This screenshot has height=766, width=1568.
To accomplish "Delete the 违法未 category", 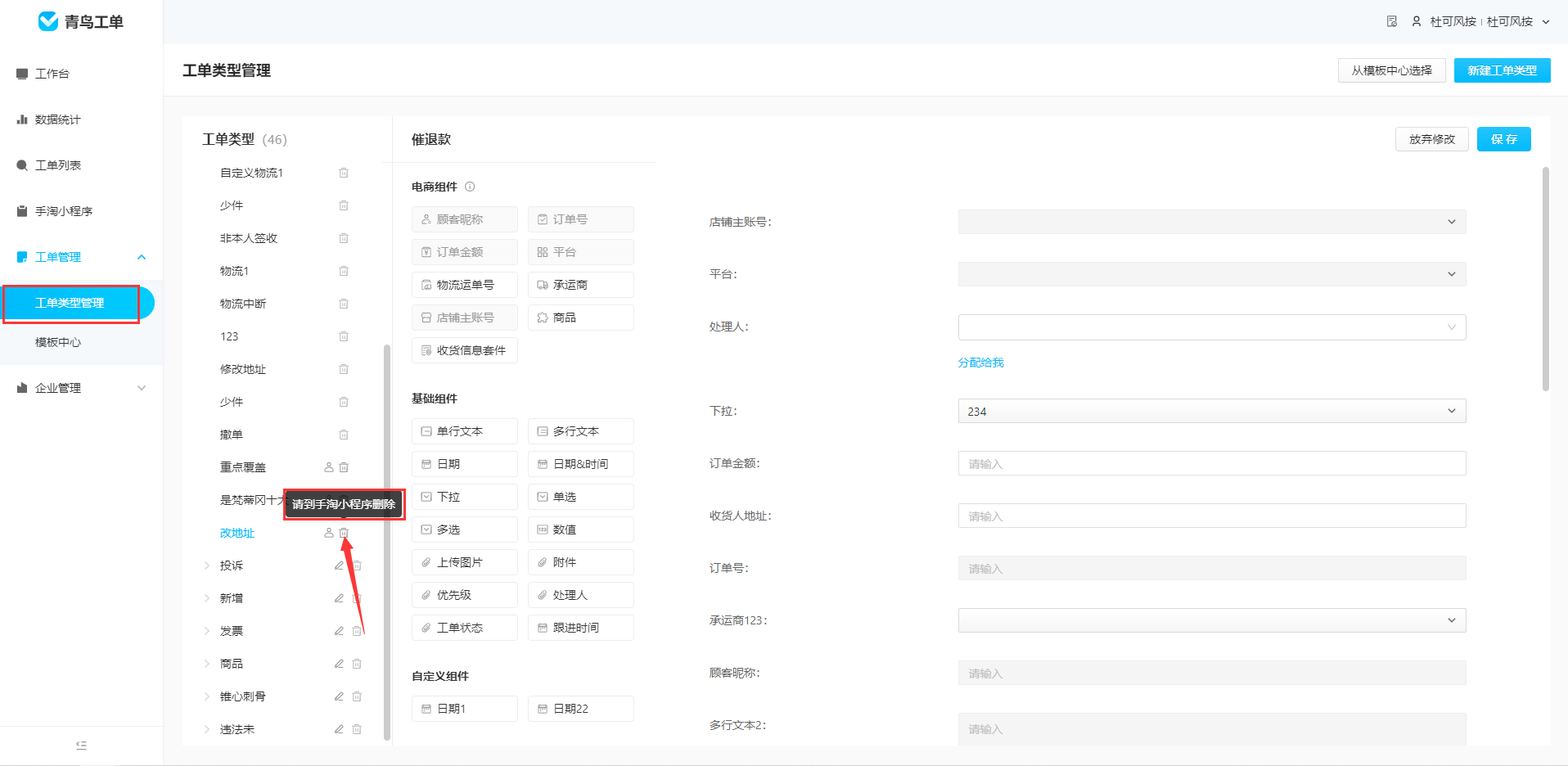I will 357,729.
